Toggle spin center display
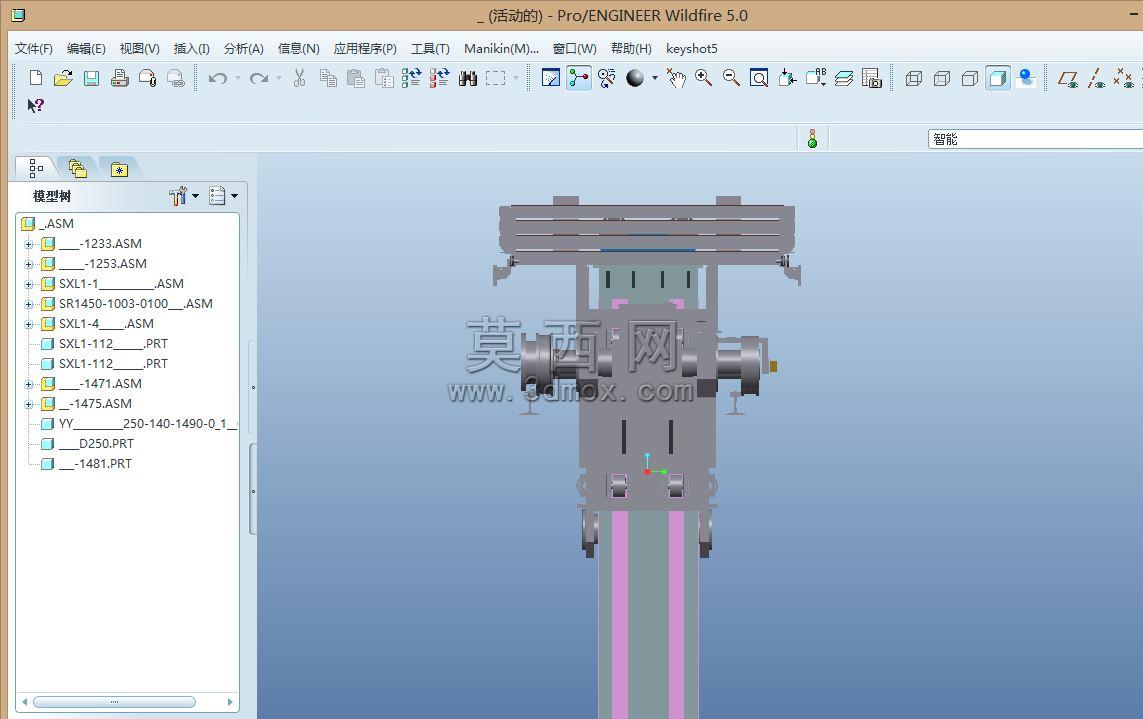Viewport: 1143px width, 719px height. [x=579, y=78]
